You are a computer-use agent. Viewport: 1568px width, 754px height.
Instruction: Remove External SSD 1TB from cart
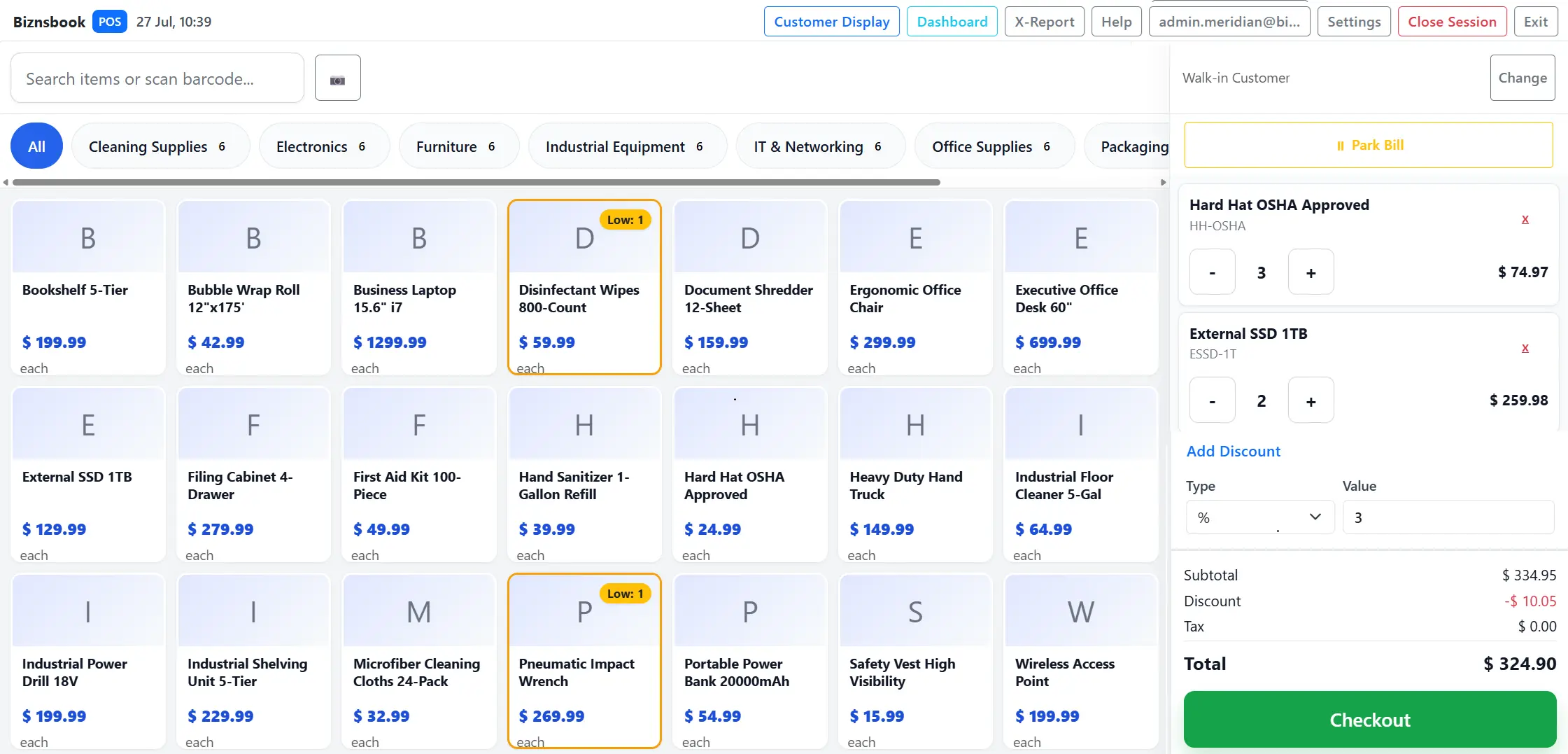click(x=1525, y=348)
